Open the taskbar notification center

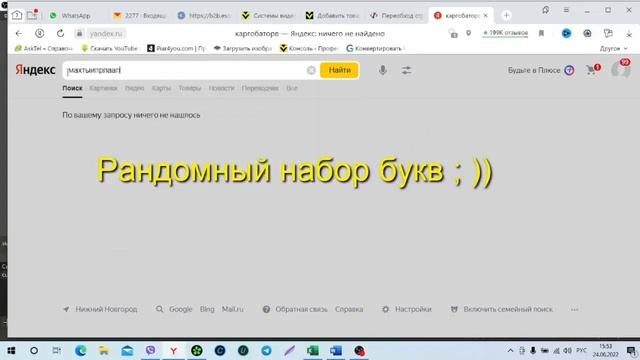pyautogui.click(x=631, y=351)
